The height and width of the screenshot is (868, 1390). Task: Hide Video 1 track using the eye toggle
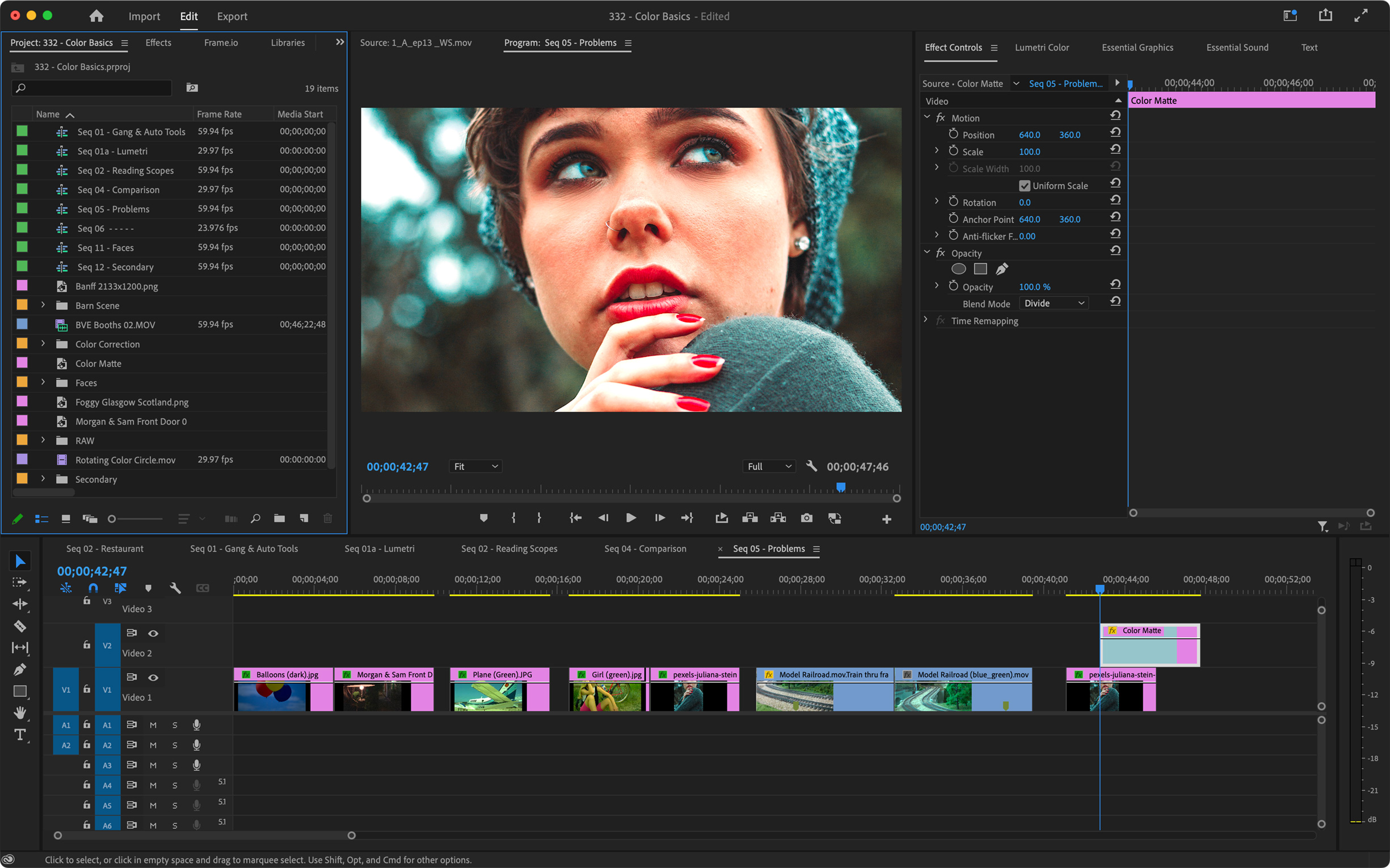click(x=153, y=677)
